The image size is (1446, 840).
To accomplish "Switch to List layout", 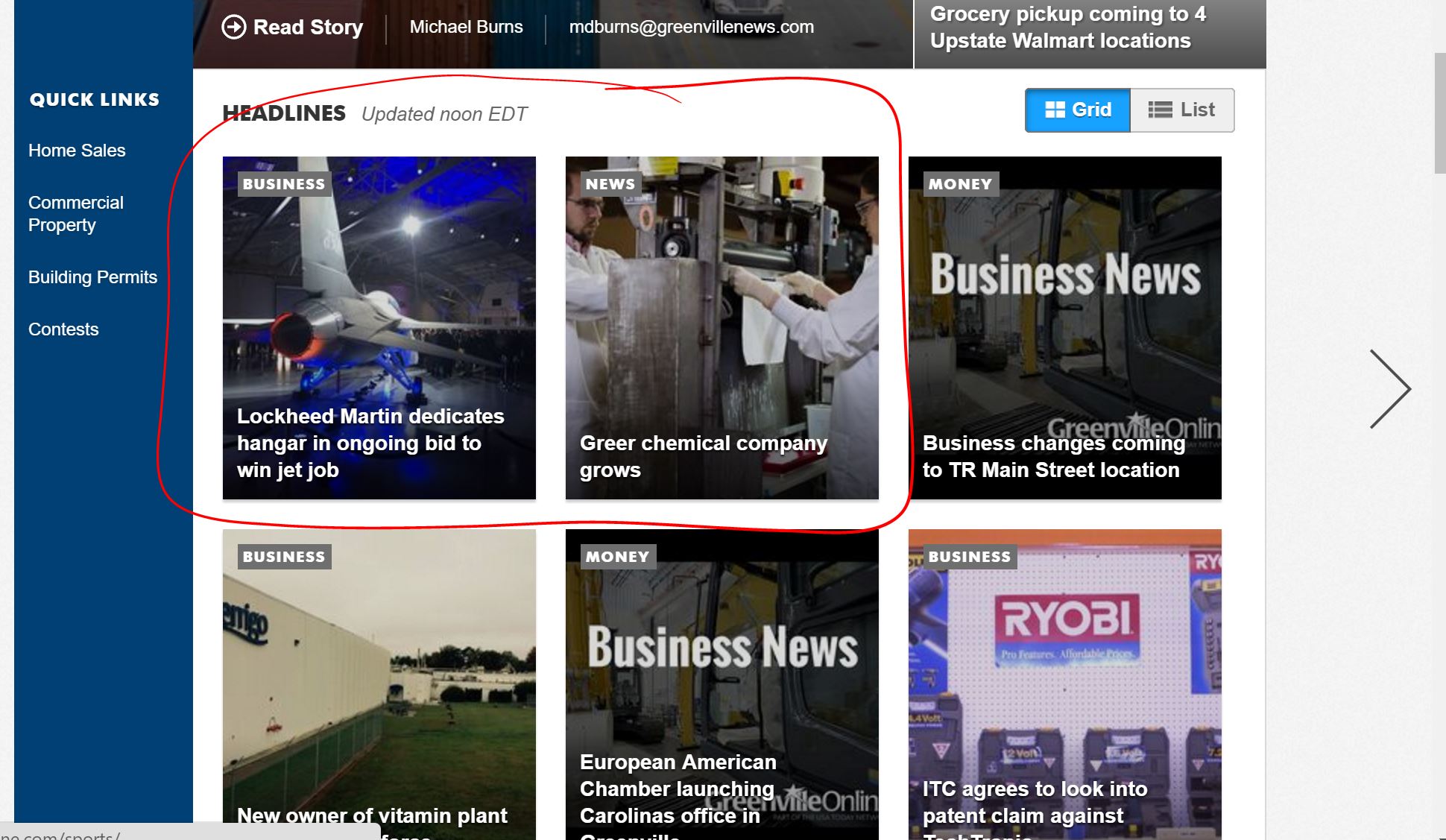I will point(1182,110).
